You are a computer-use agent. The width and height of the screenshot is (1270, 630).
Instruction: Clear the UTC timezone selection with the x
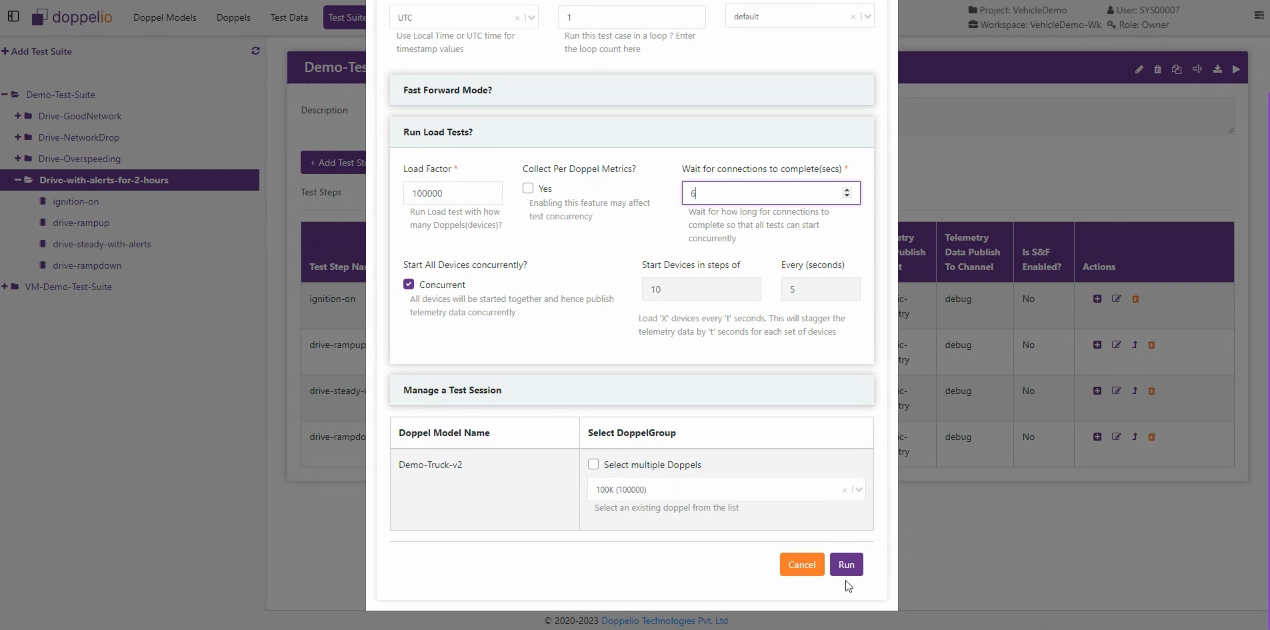coord(517,18)
